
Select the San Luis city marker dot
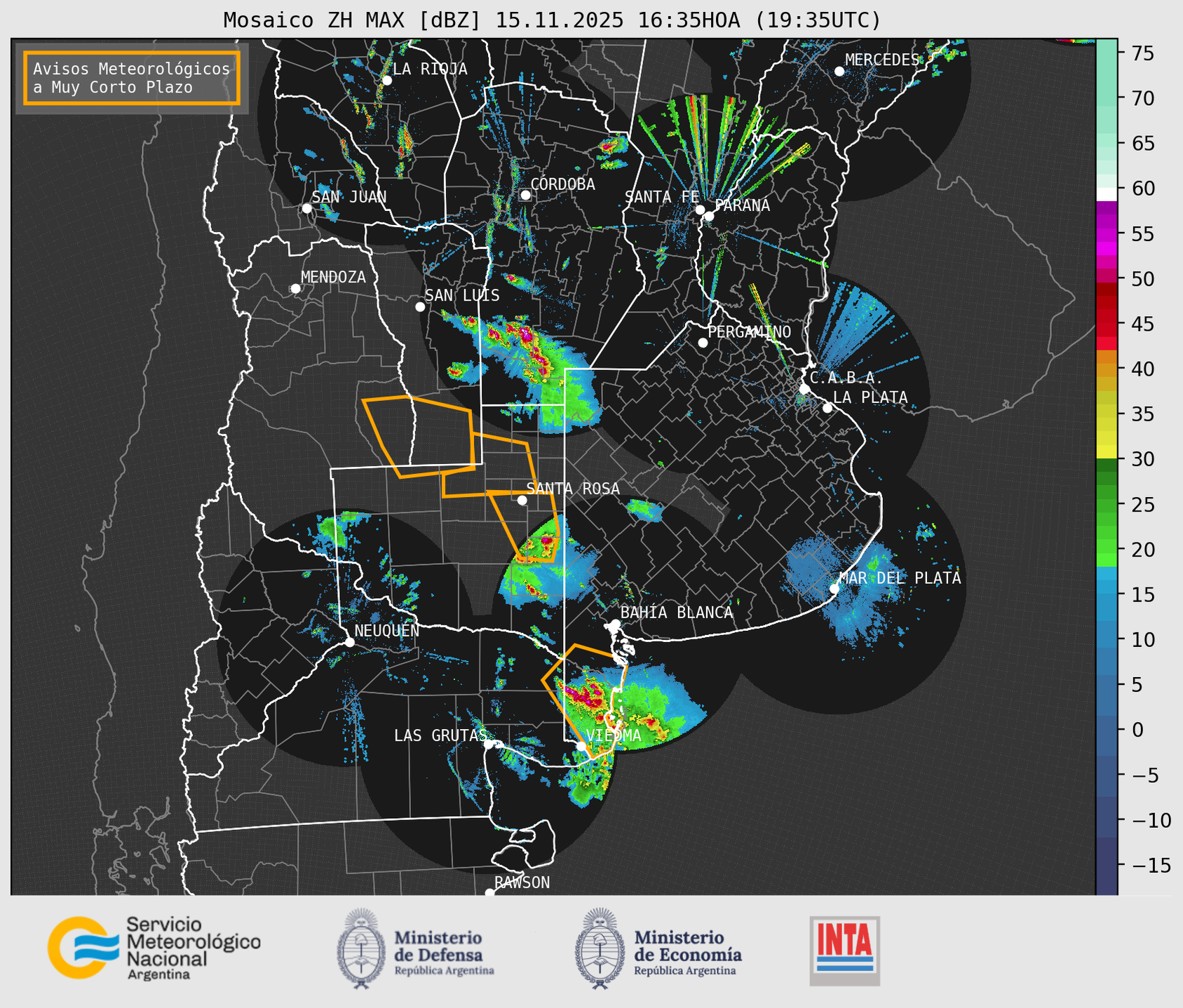420,307
